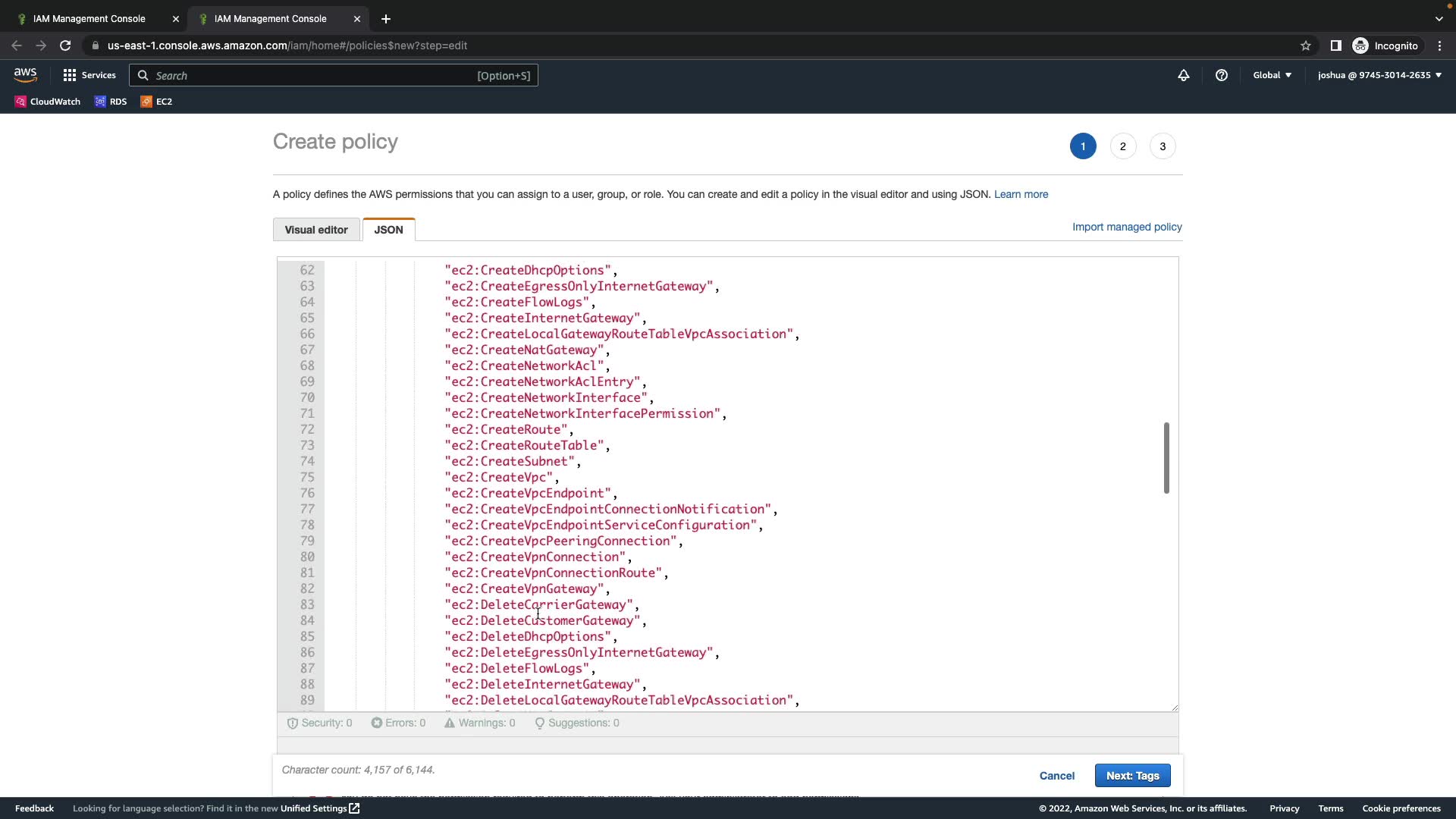This screenshot has height=819, width=1456.
Task: Select the first IAM Management Console tab
Action: click(89, 18)
